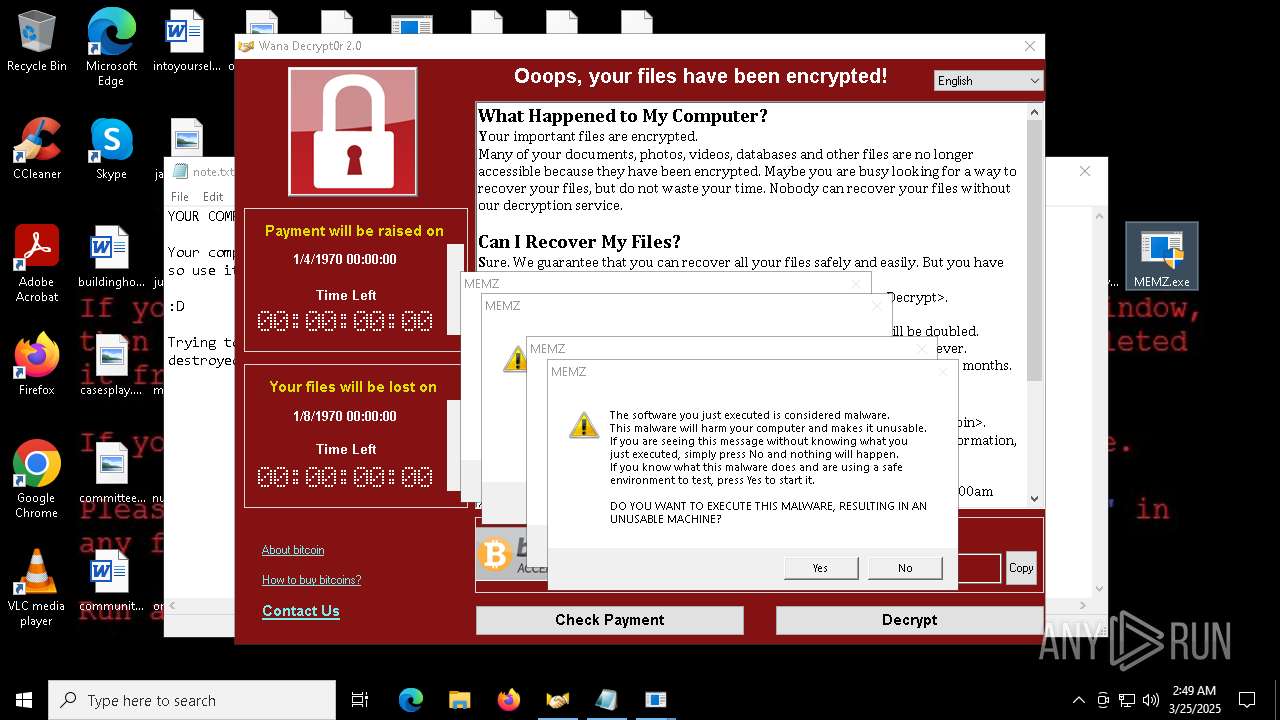Open the English language dropdown

pyautogui.click(x=988, y=81)
